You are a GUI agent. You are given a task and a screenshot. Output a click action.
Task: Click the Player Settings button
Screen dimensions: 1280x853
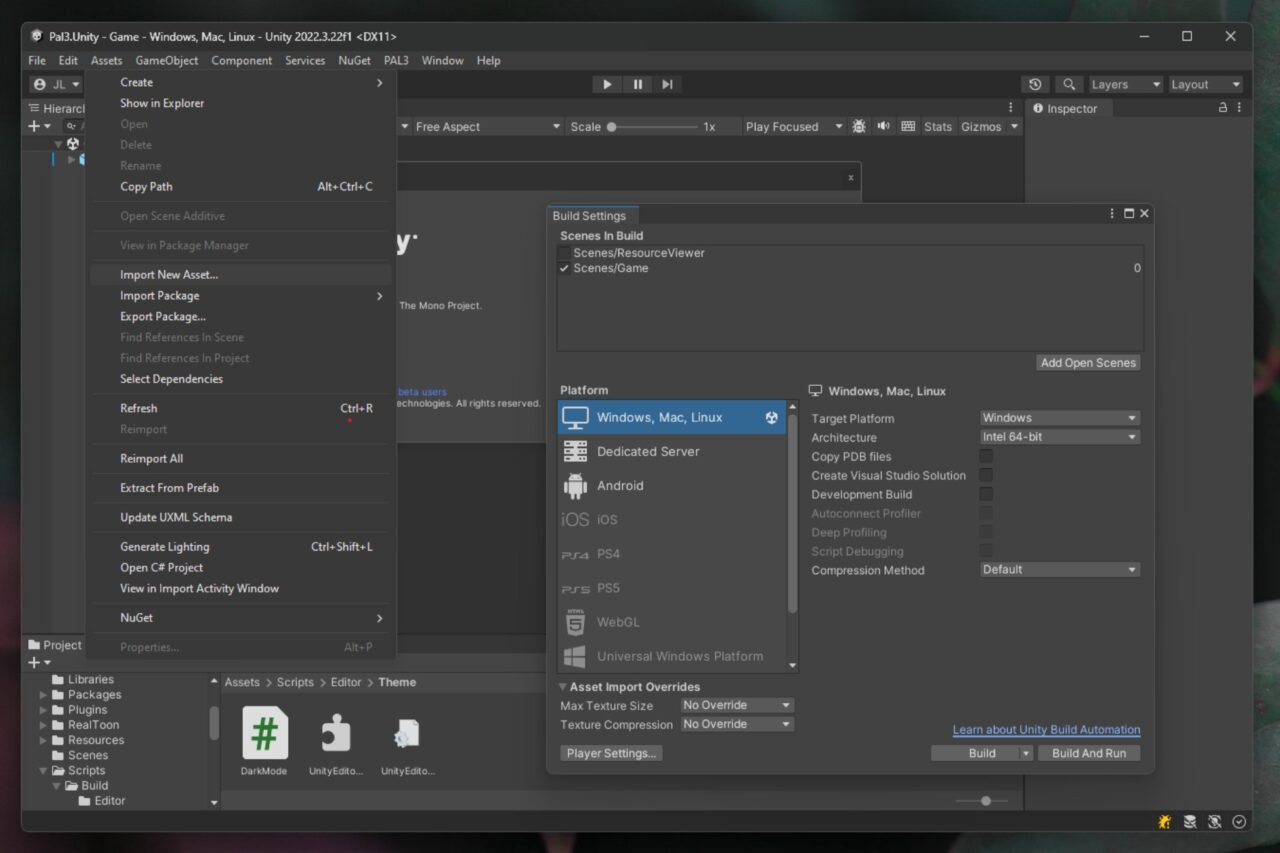point(611,753)
